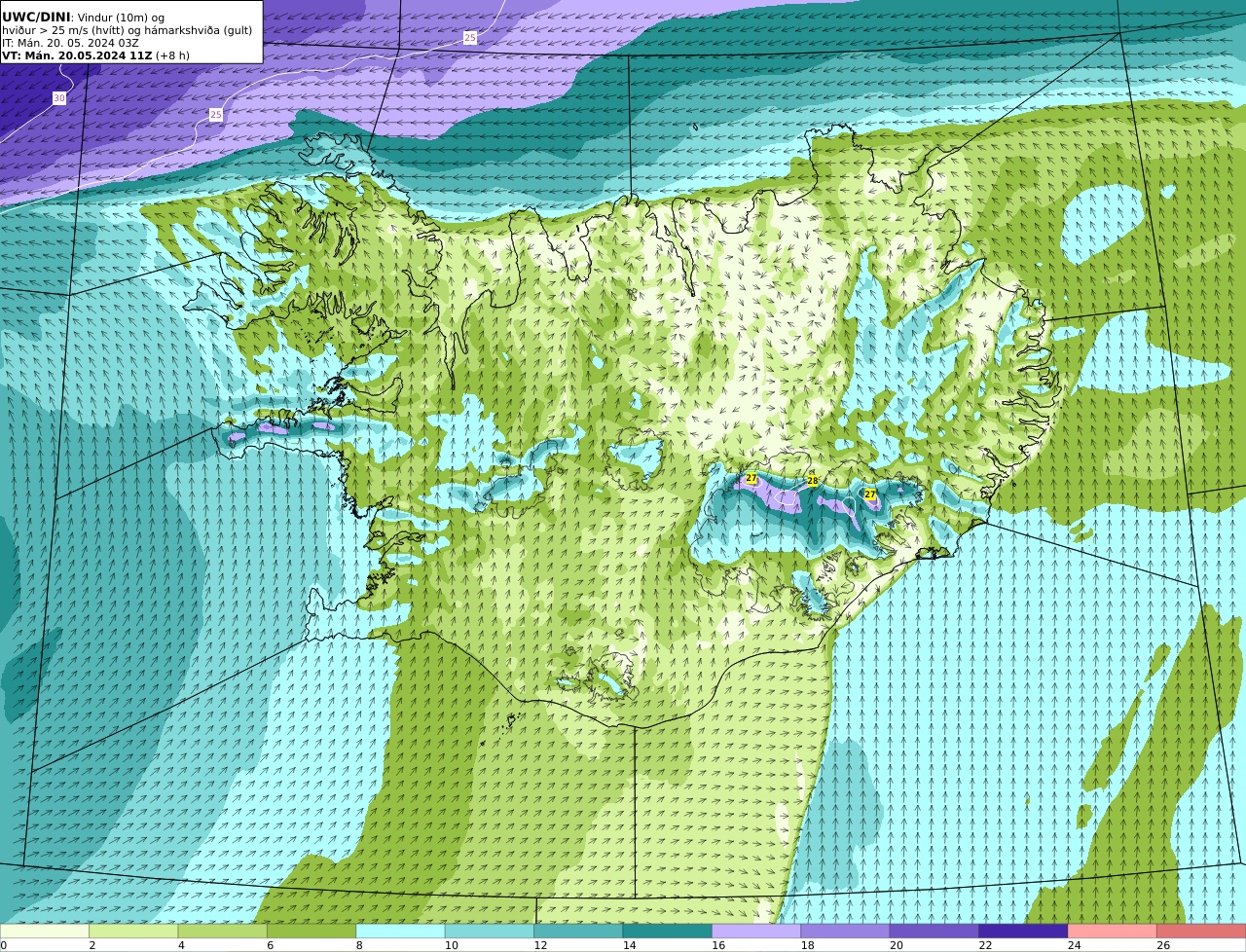Click the light yellow-green 2–4 m/s legend swatch
Viewport: 1246px width, 952px height.
tap(133, 932)
